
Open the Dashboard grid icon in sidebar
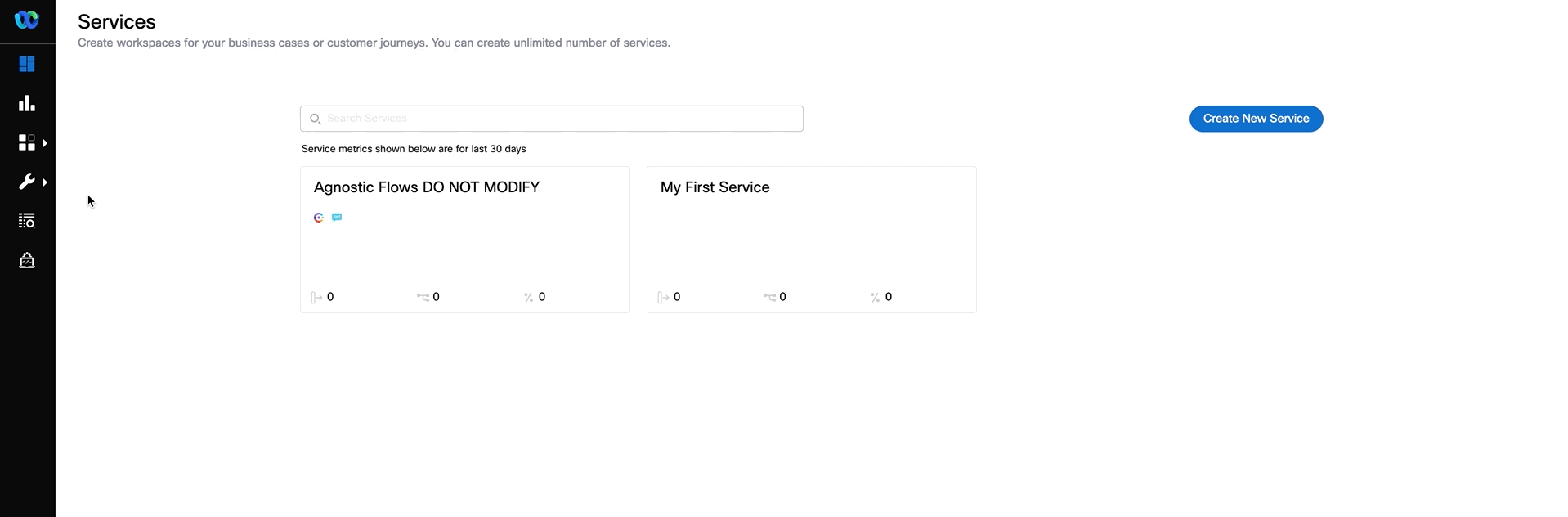27,64
